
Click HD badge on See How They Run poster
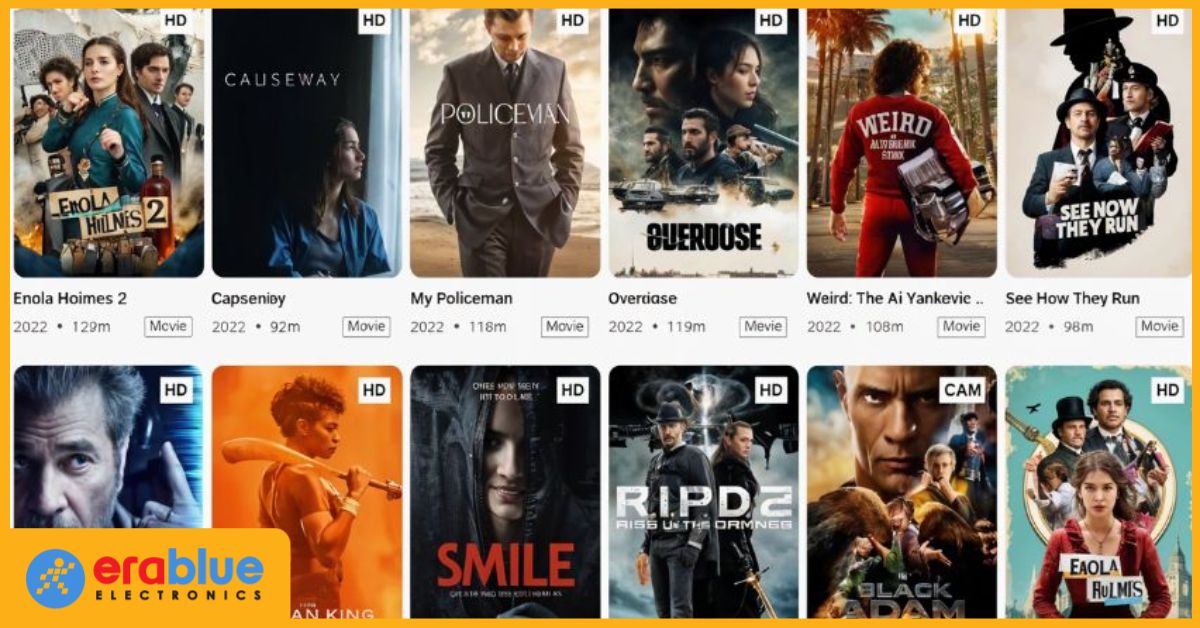[1167, 20]
